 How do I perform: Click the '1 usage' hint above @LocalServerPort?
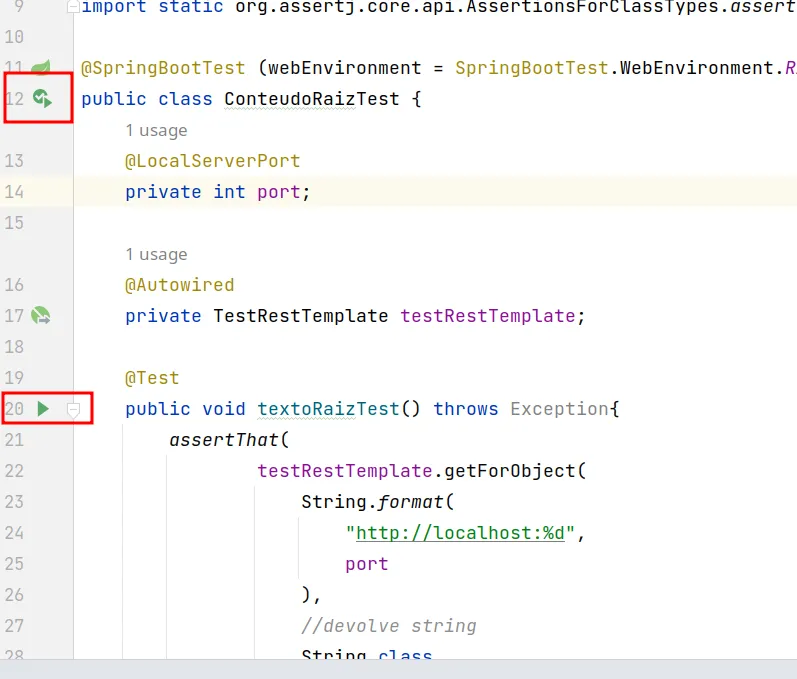157,130
